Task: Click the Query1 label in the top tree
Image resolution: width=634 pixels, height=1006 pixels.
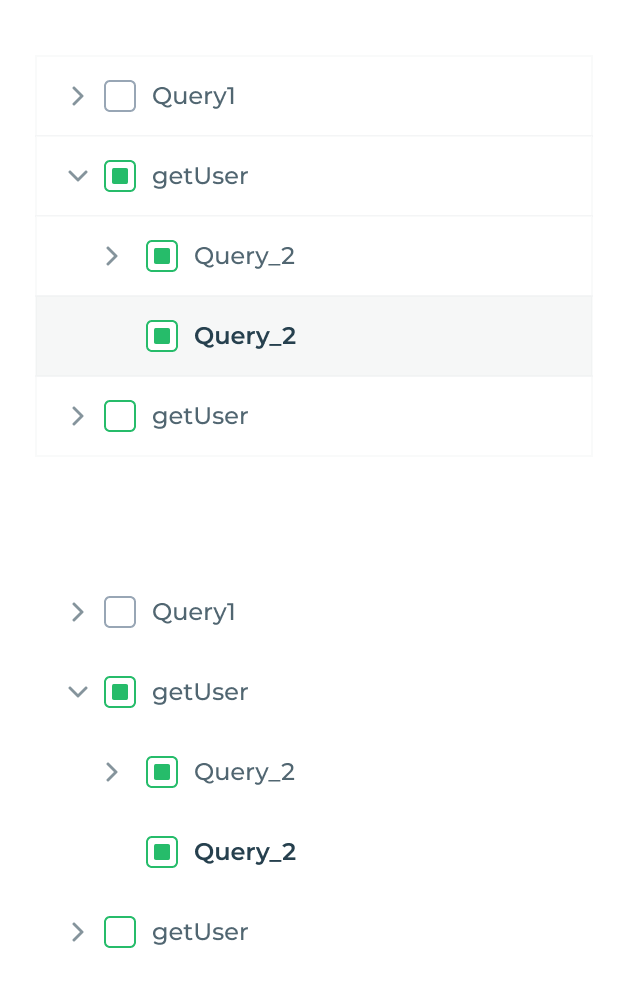Action: pos(193,96)
